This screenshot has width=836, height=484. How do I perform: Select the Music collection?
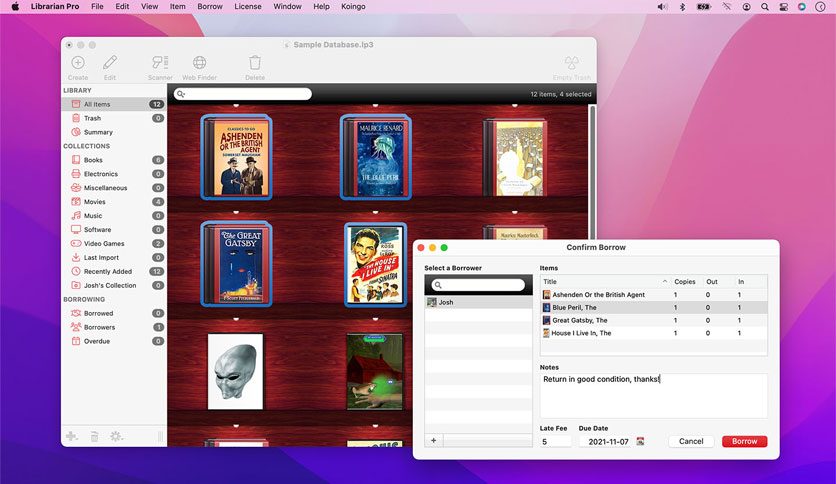[x=114, y=215]
